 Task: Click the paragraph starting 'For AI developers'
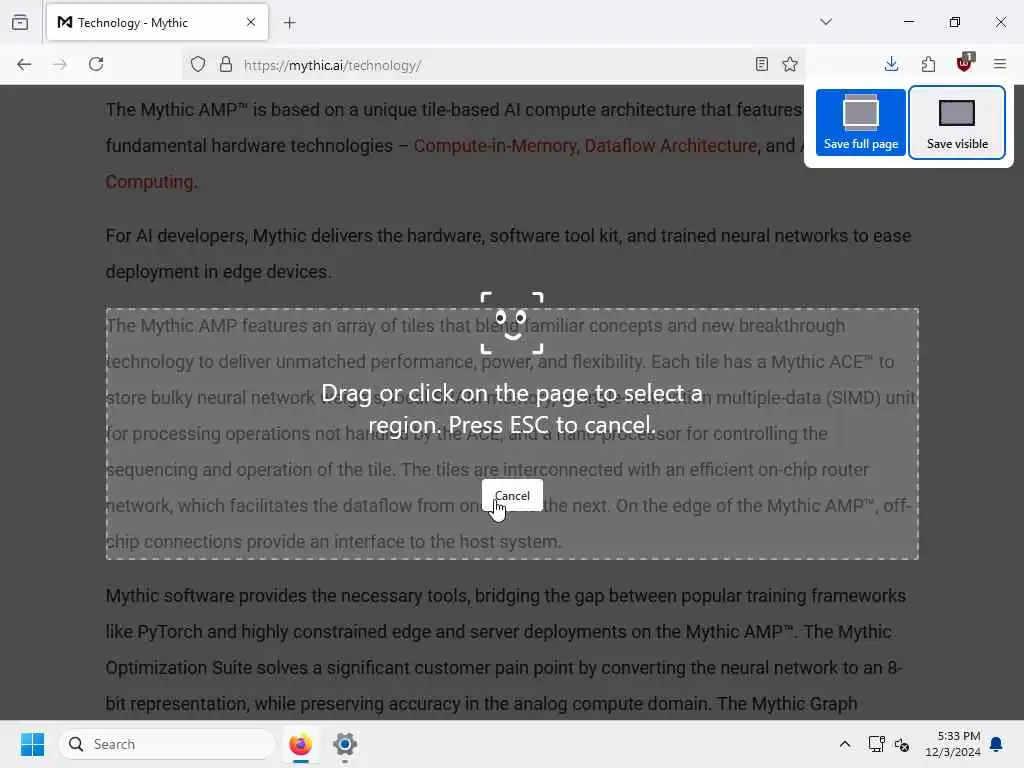pos(508,253)
